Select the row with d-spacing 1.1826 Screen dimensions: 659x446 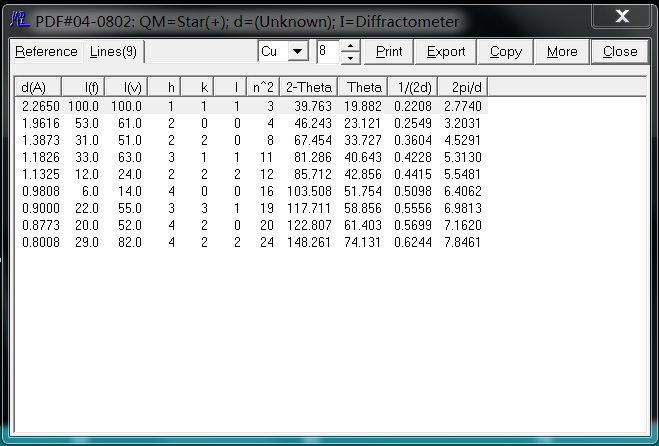(x=252, y=157)
